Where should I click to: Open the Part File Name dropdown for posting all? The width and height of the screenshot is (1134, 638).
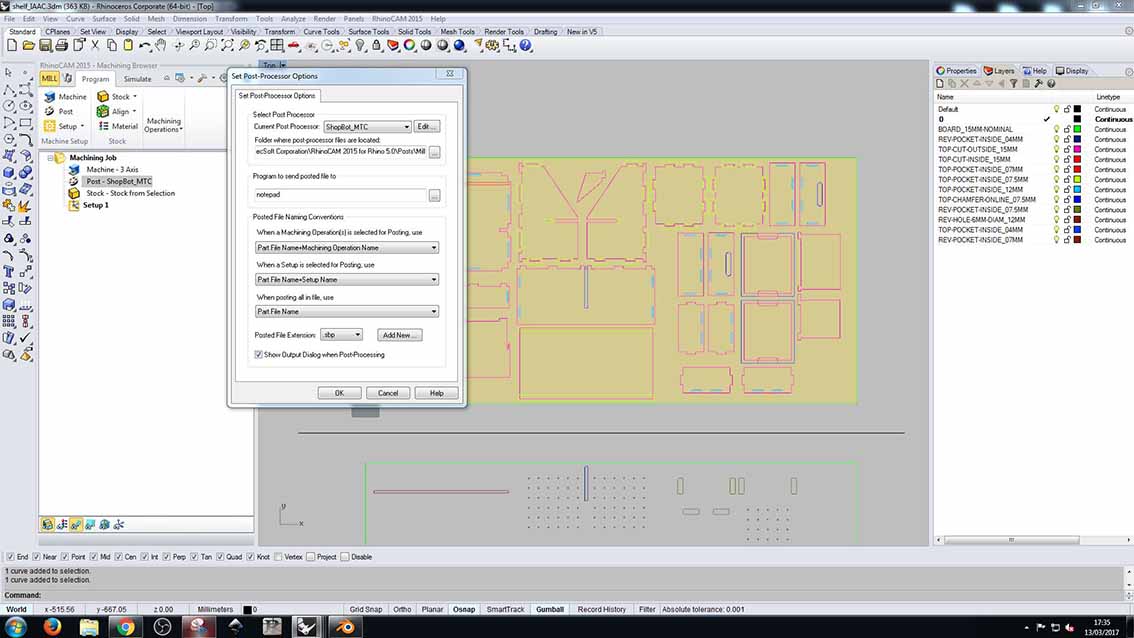[346, 311]
